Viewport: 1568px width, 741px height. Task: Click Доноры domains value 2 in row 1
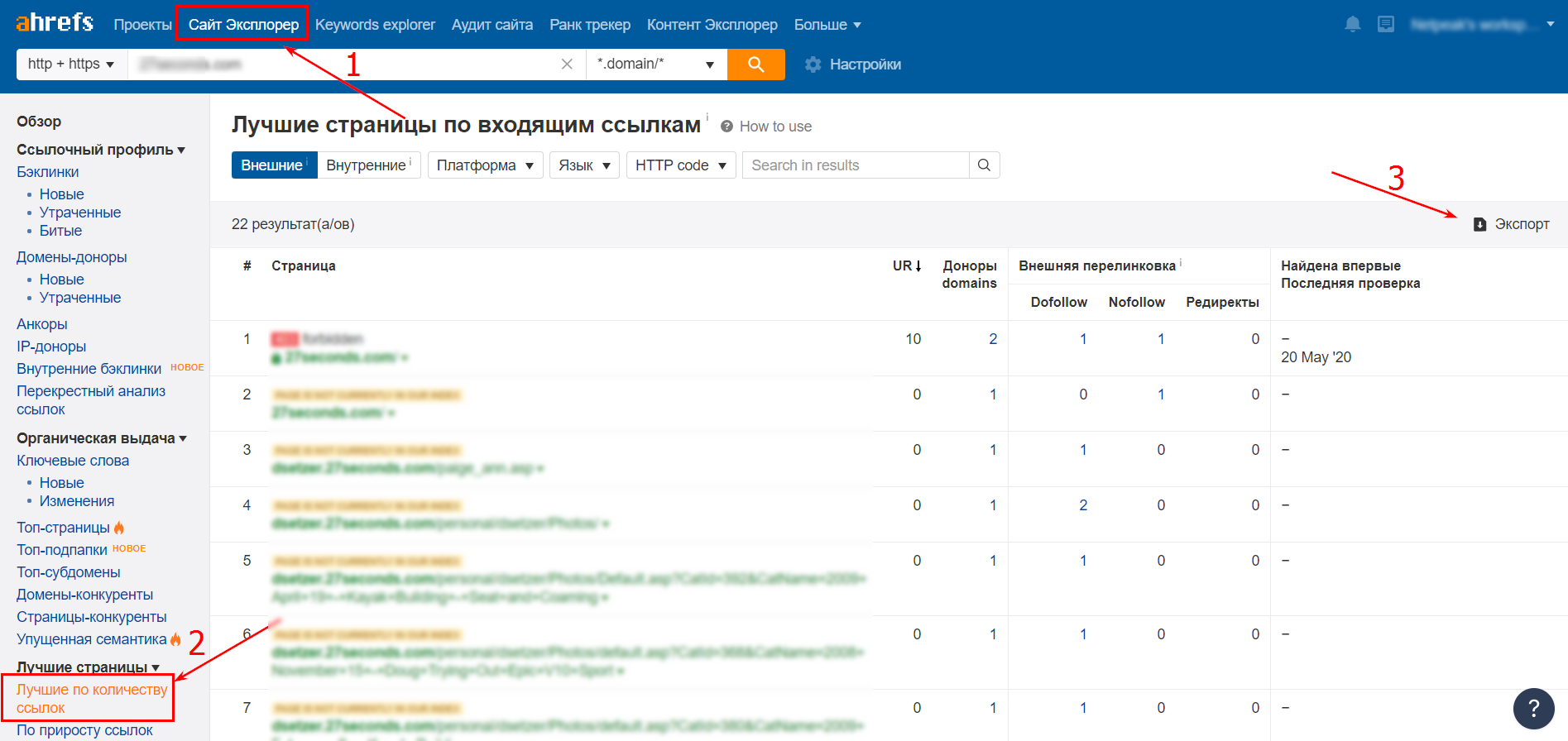pyautogui.click(x=993, y=339)
